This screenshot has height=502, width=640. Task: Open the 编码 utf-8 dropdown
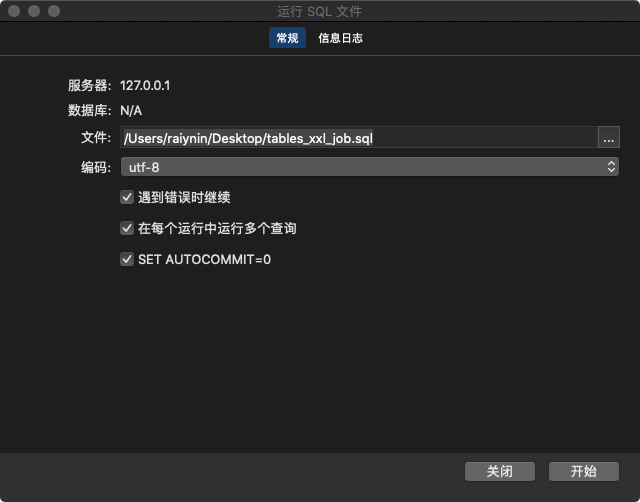[x=370, y=167]
